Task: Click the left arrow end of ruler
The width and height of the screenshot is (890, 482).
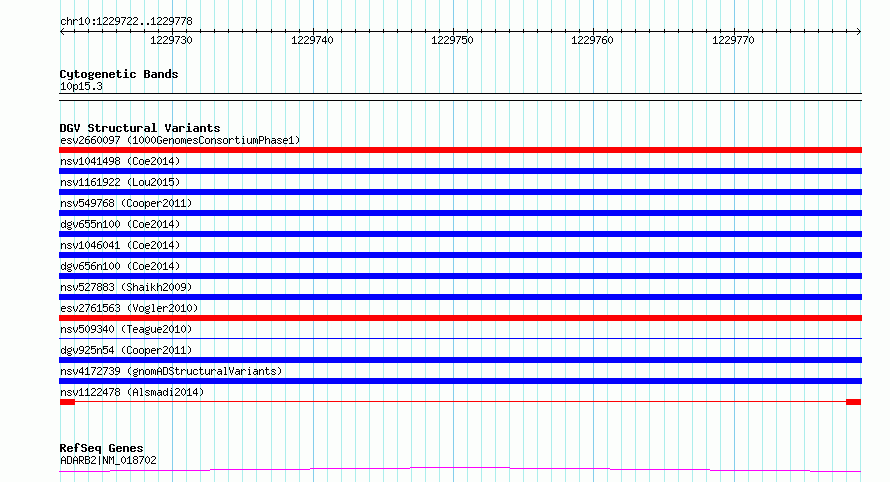Action: point(62,32)
